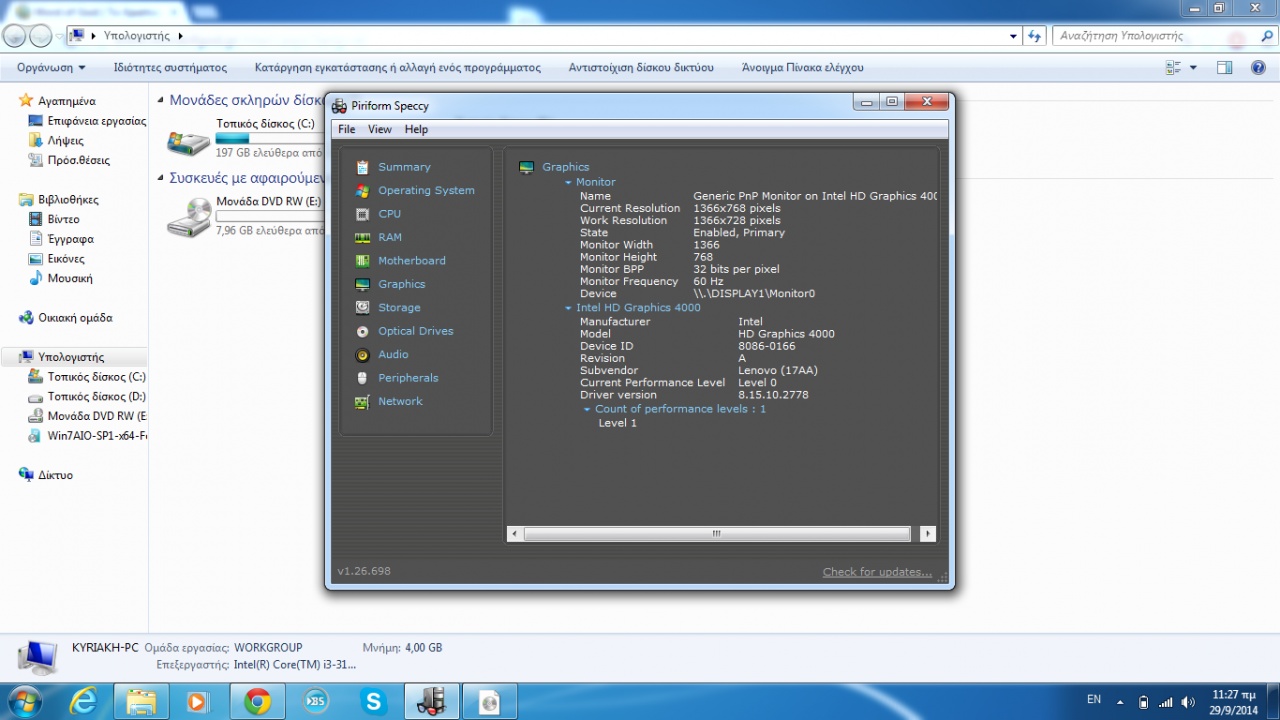Open the Οργάνωση dropdown in Explorer toolbar
The height and width of the screenshot is (720, 1280).
click(51, 67)
